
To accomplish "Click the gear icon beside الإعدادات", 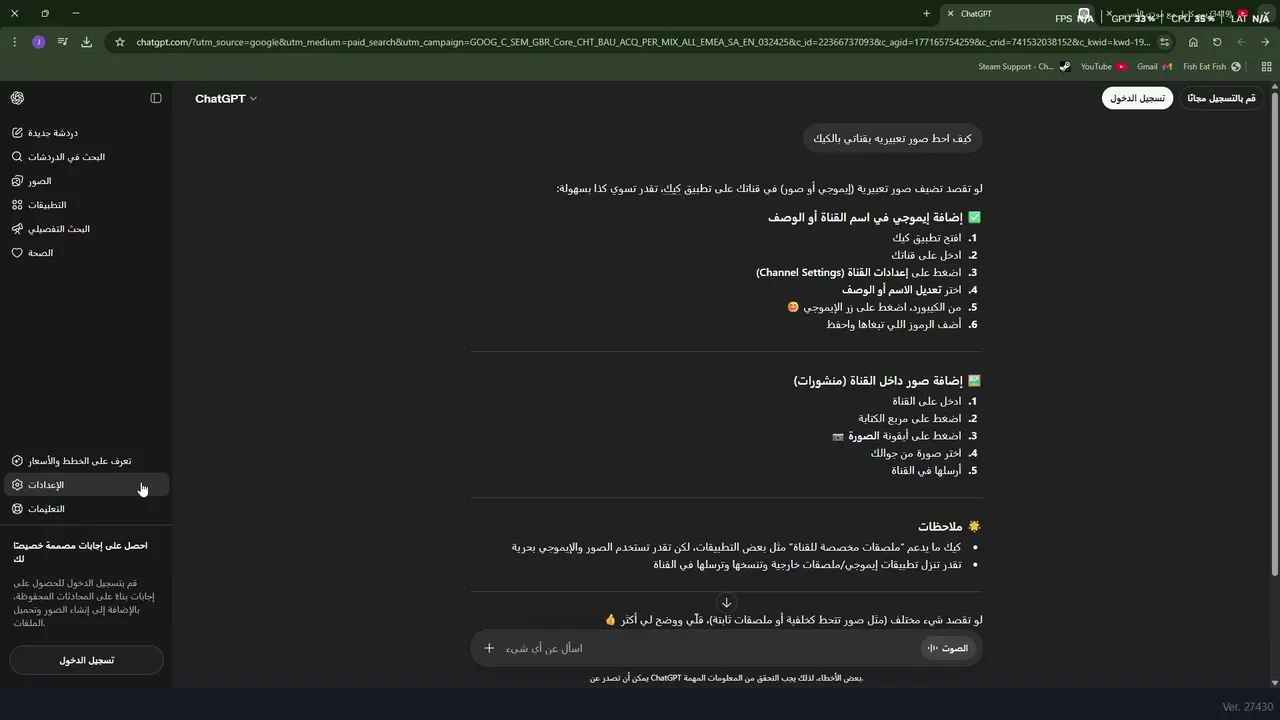I will point(17,485).
